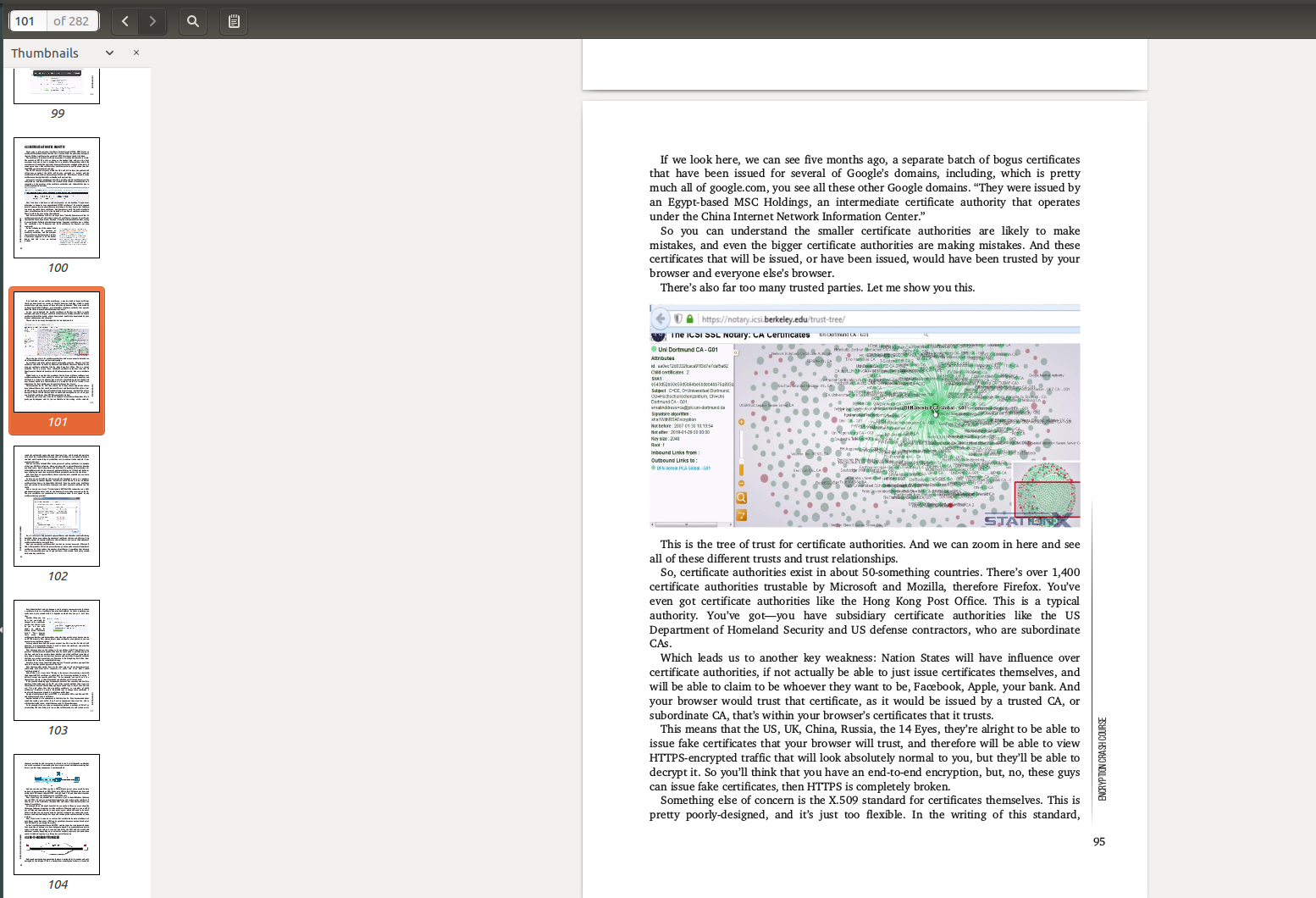Click the printed page number 95
Image resolution: width=1316 pixels, height=898 pixels.
(x=1098, y=841)
